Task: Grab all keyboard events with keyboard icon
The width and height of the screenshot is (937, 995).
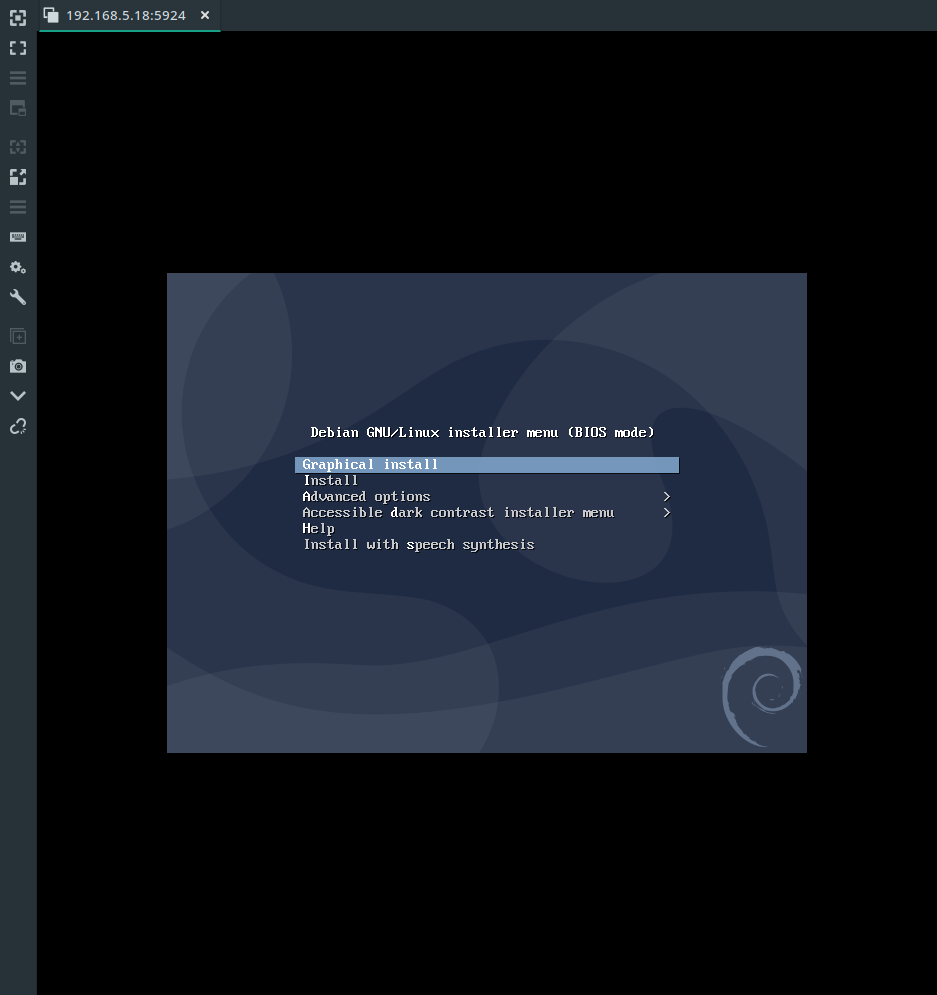Action: point(18,237)
